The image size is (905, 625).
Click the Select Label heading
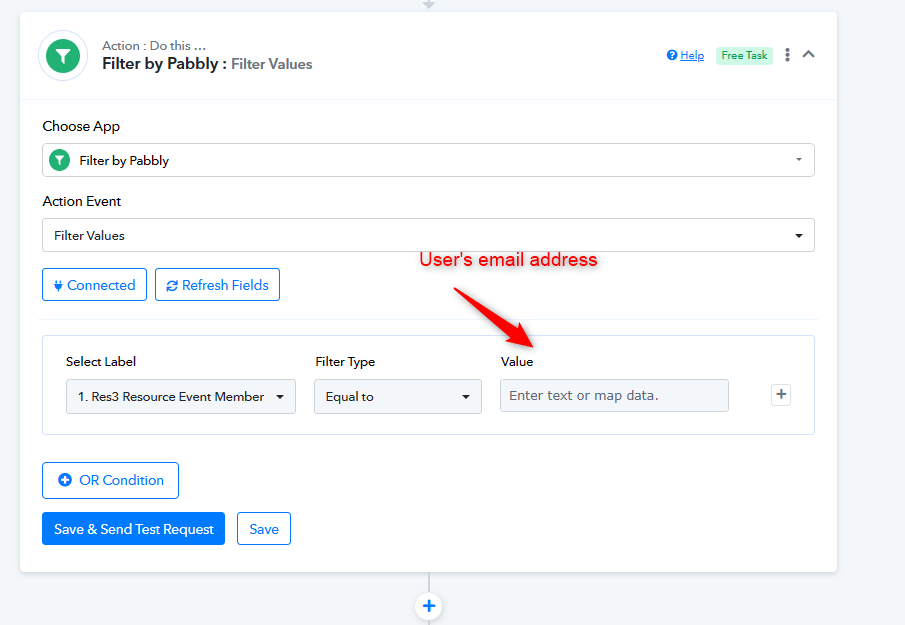pos(101,362)
